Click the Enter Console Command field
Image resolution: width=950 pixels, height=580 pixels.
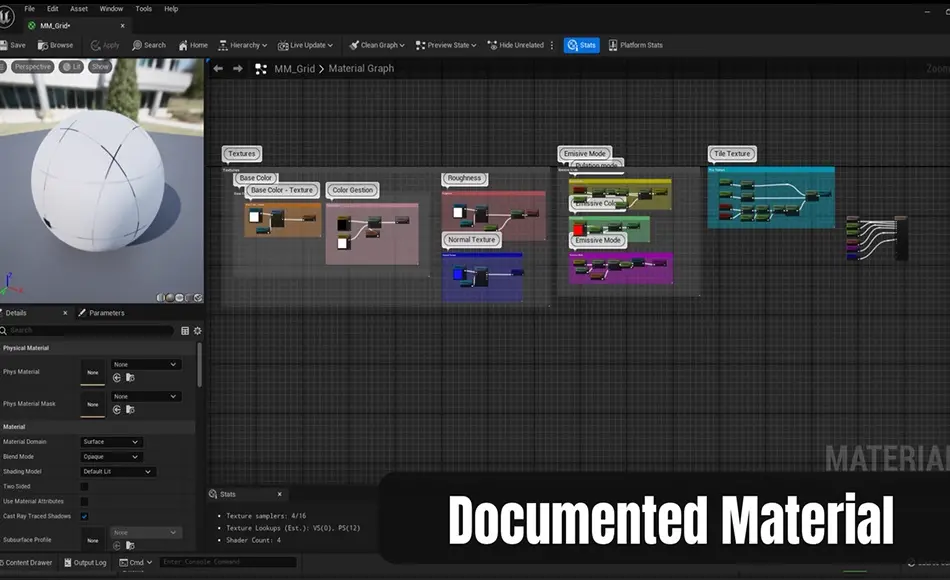230,561
